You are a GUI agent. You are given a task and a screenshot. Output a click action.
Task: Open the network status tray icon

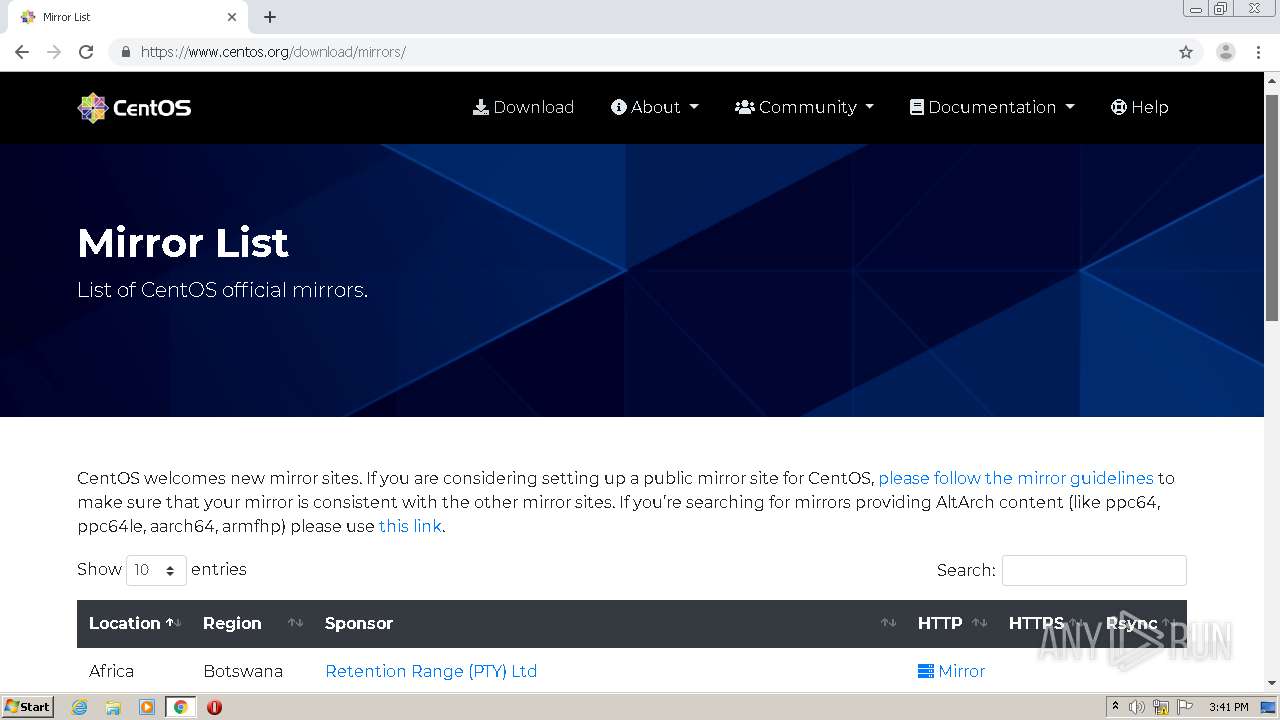tap(1161, 707)
